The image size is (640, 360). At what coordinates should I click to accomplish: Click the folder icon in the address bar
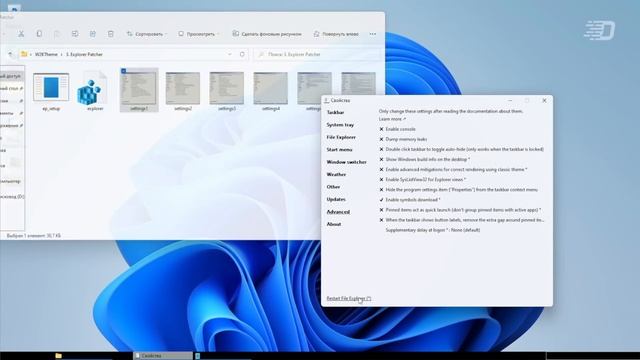click(24, 54)
